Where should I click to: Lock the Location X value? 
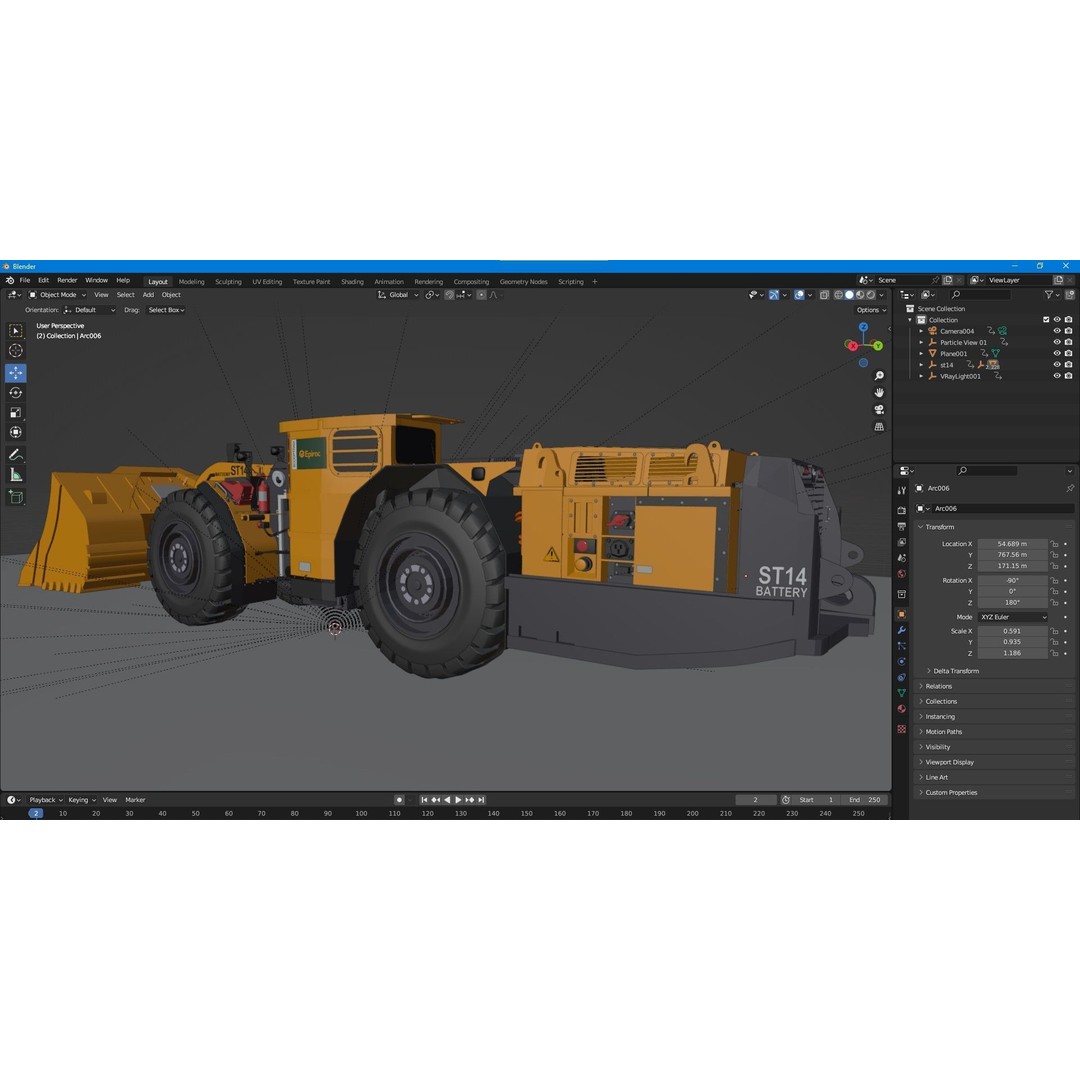click(1055, 544)
